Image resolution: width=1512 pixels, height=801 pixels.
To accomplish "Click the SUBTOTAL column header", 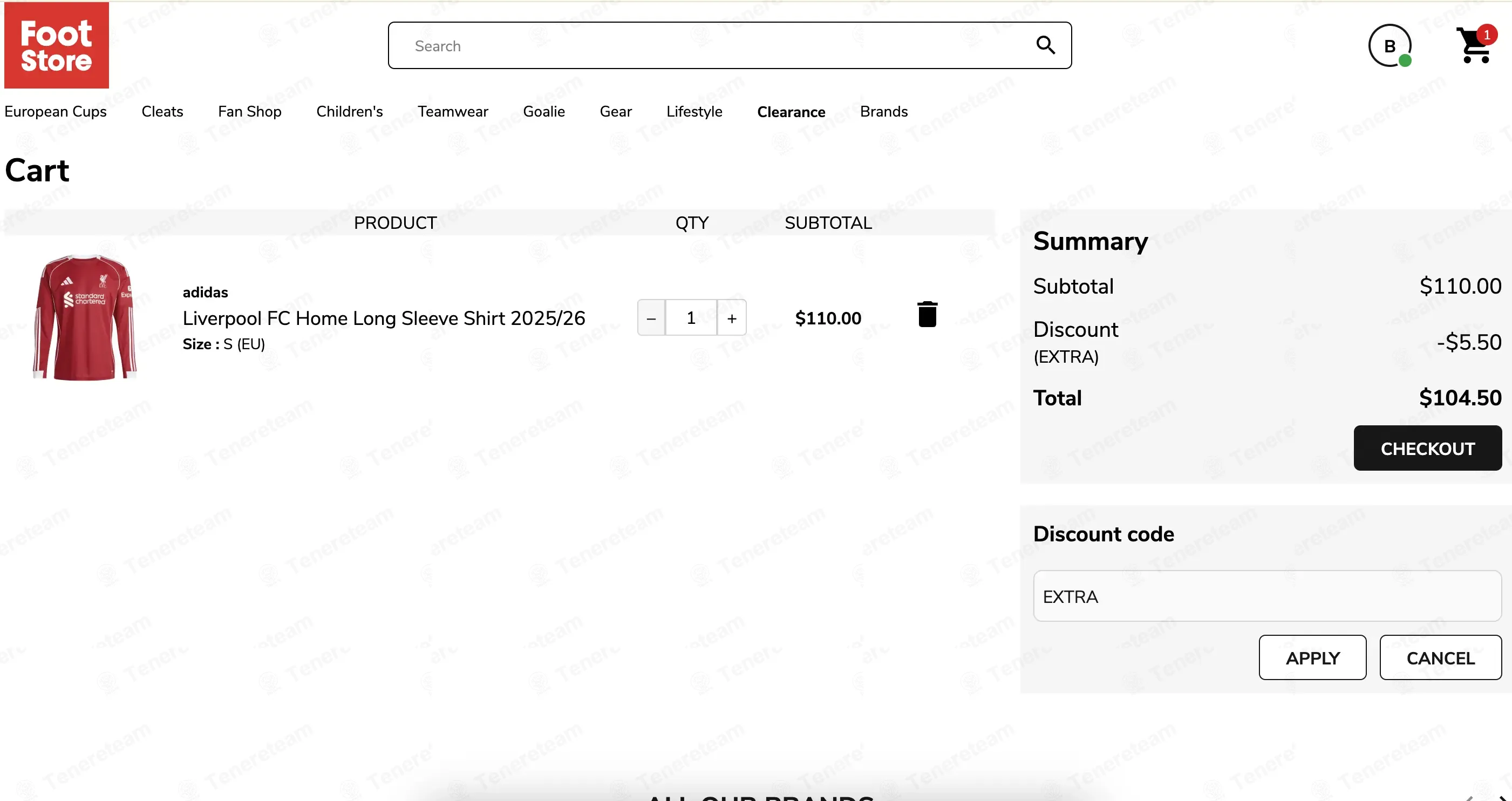I will [x=828, y=223].
